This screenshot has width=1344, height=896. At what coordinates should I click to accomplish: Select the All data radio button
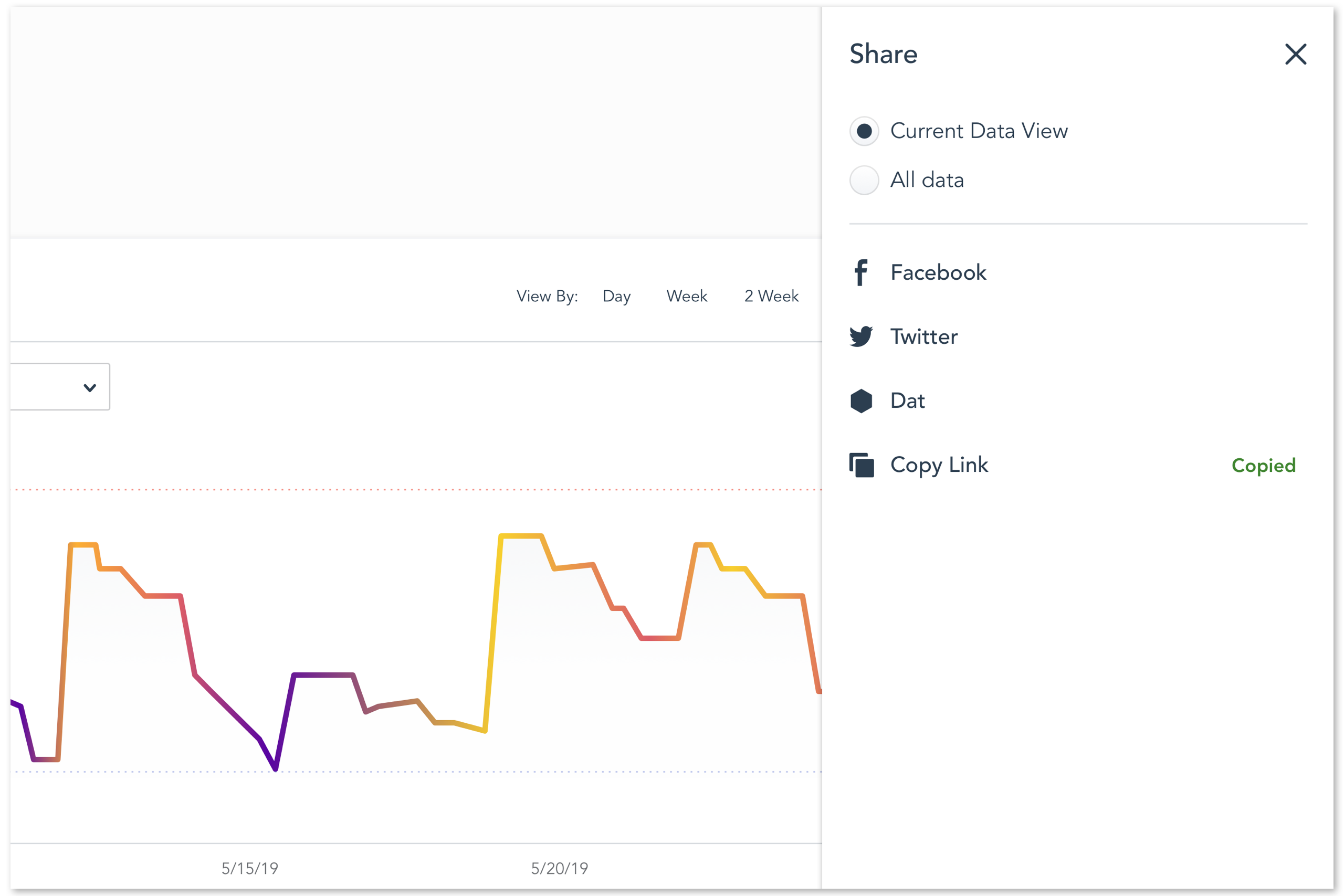(x=864, y=181)
